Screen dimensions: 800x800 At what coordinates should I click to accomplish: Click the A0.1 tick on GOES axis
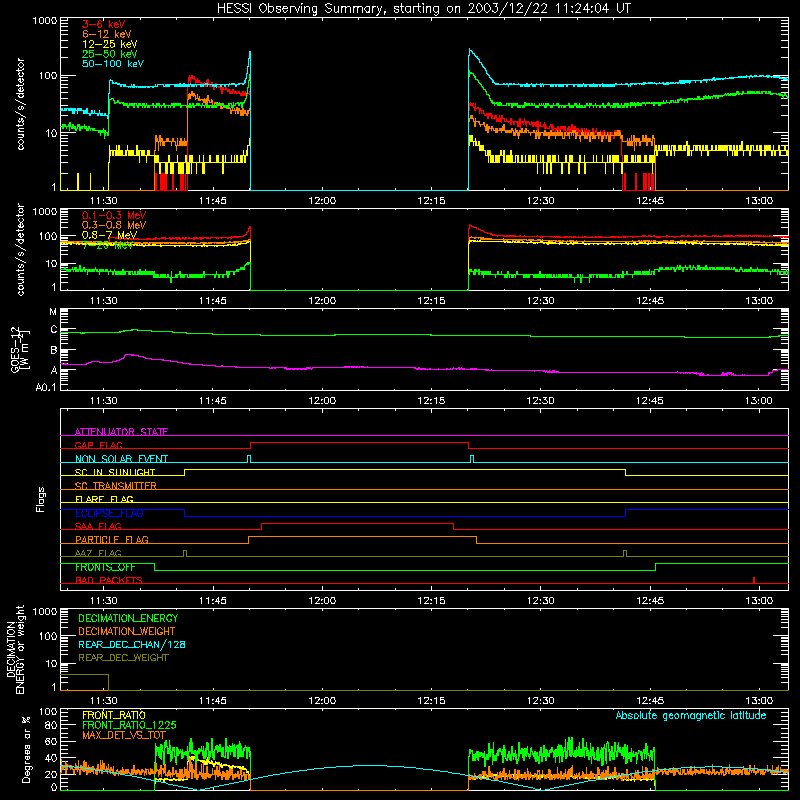click(46, 388)
